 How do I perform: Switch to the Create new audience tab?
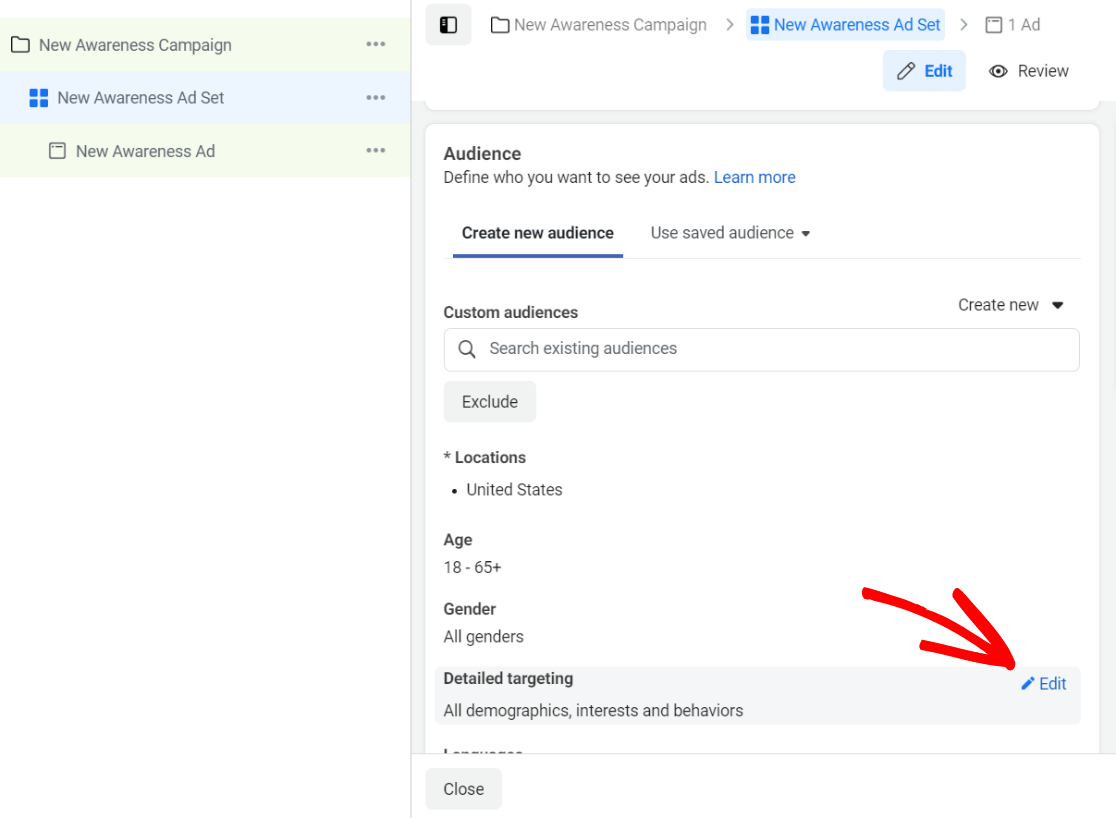tap(537, 232)
